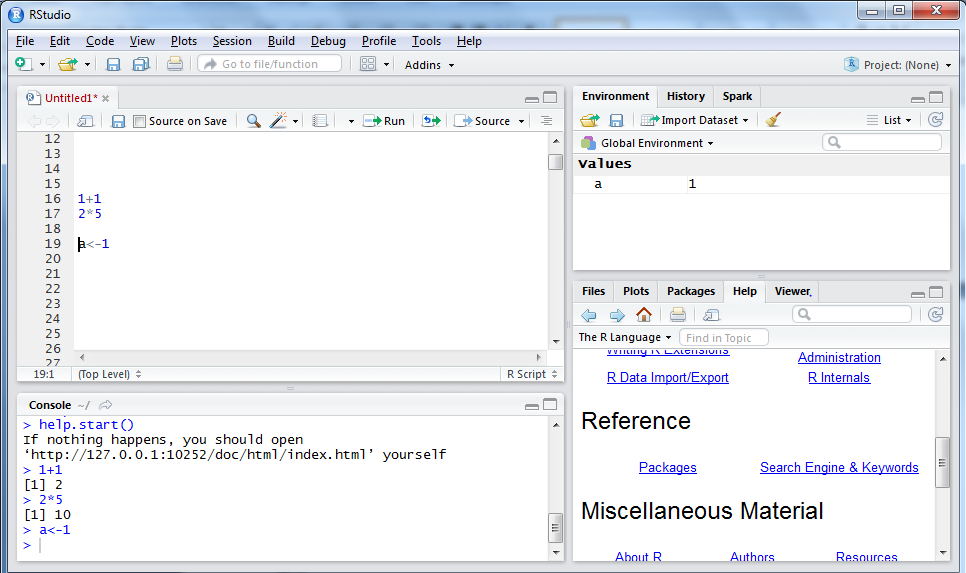
Task: Click the Help pane vertical scrollbar thumb
Action: (x=942, y=463)
